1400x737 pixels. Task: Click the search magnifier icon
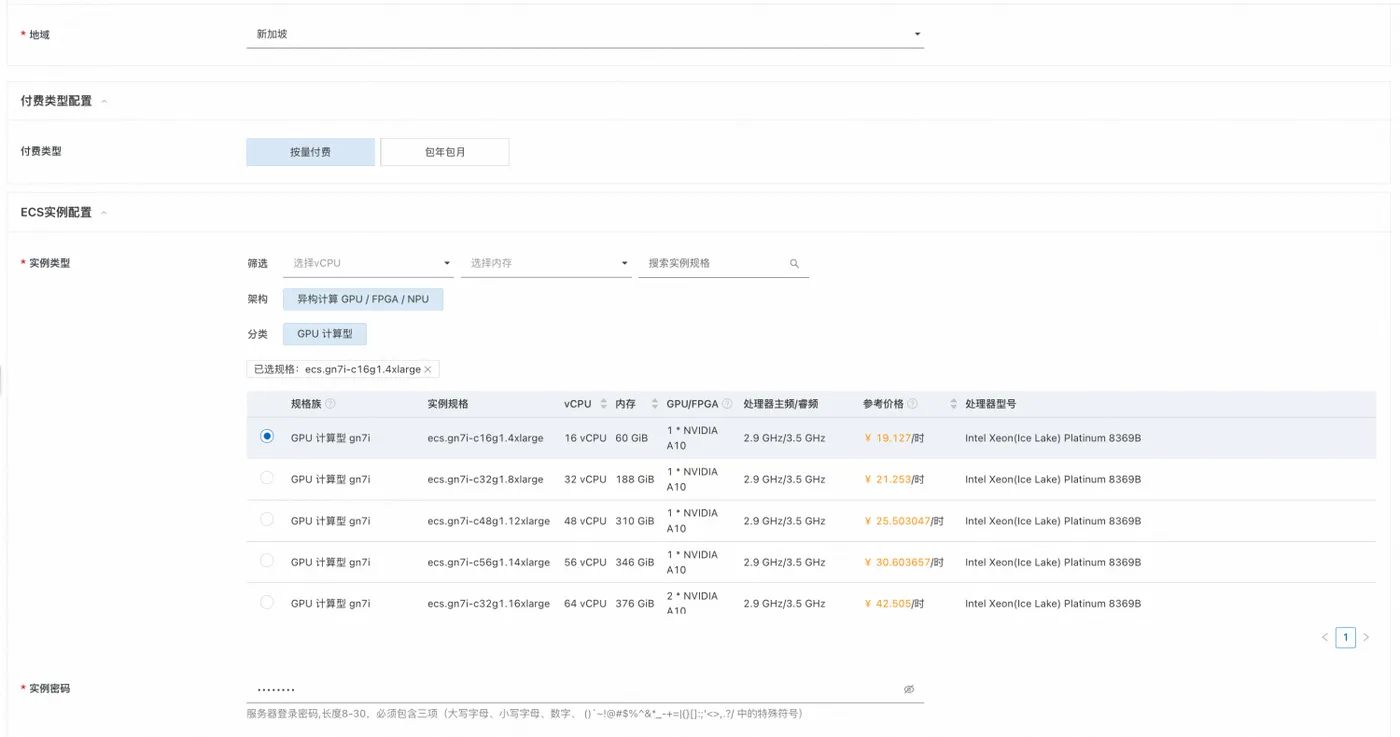795,264
